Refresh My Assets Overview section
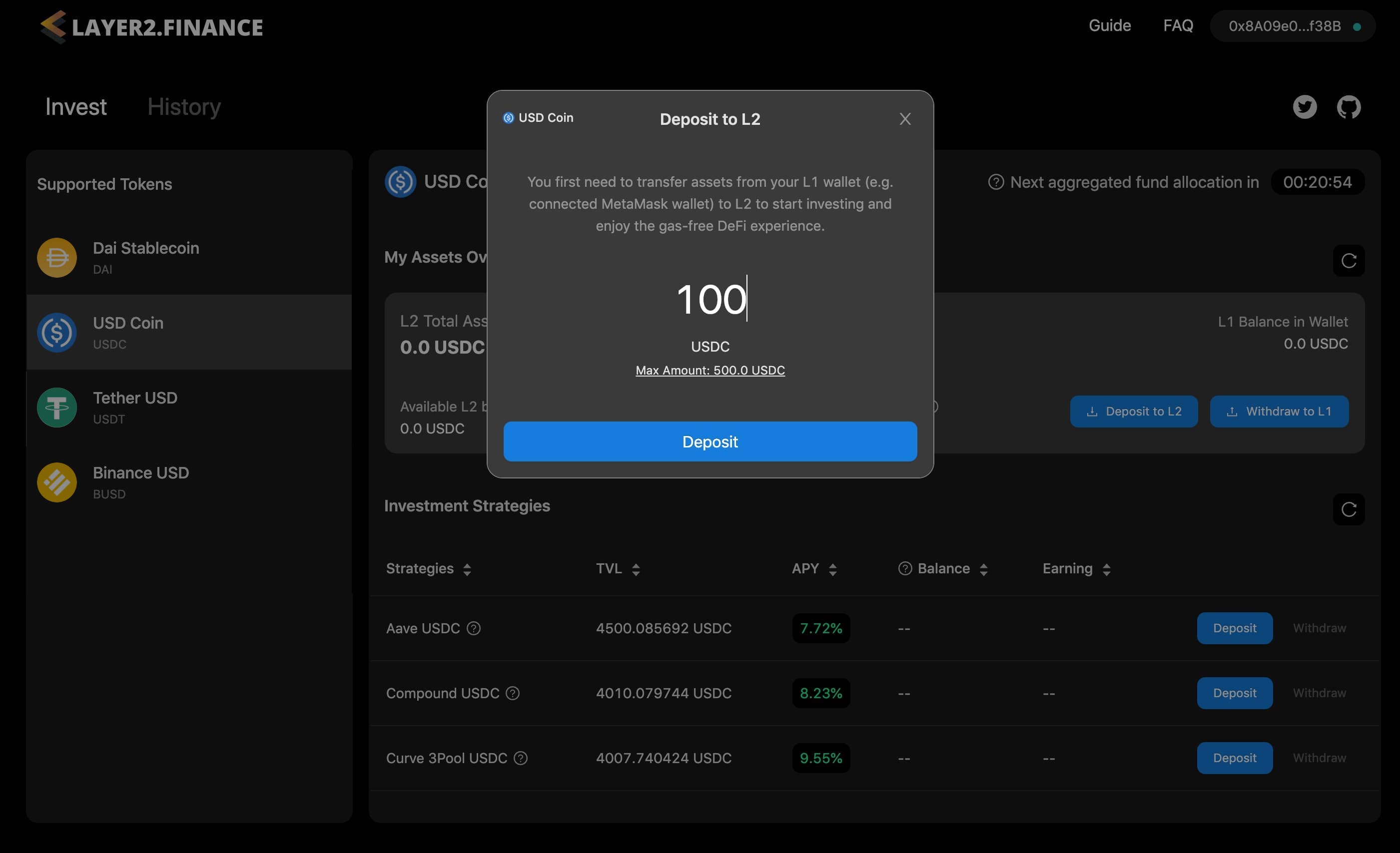The image size is (1400, 853). click(x=1349, y=261)
